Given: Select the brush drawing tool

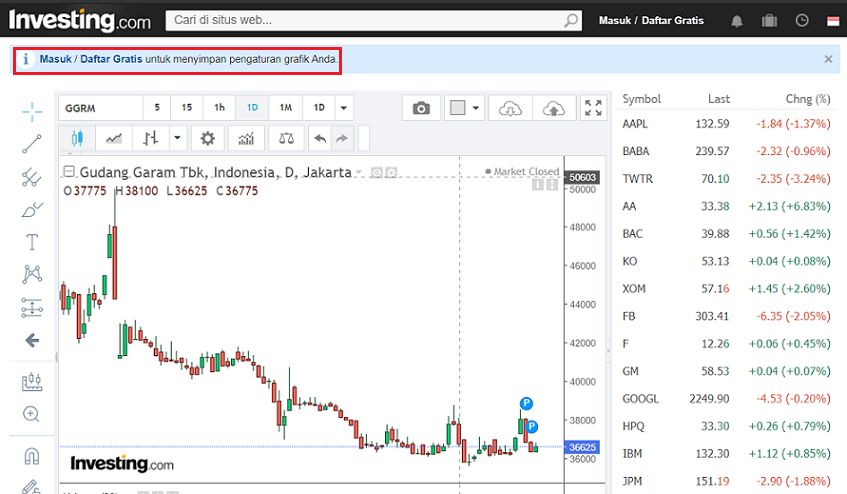Looking at the screenshot, I should click(x=32, y=209).
